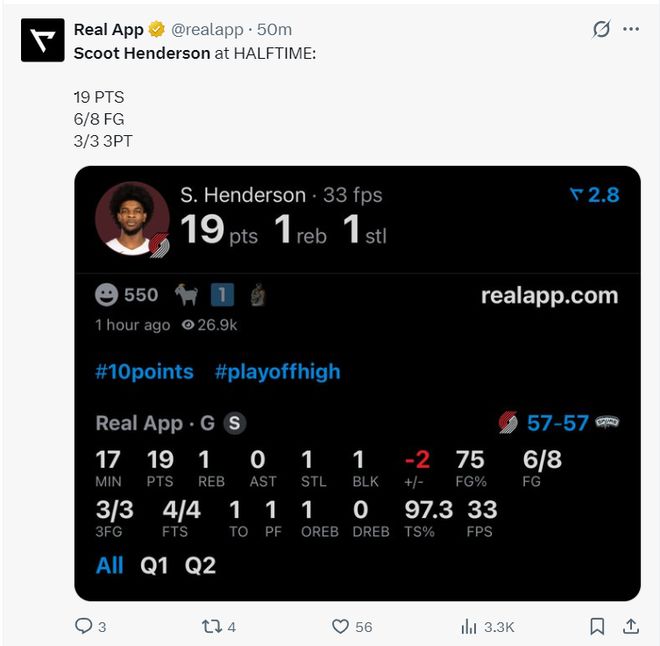This screenshot has height=646, width=660.
Task: Click the Trail Blazers logo beside the score
Action: tap(508, 423)
